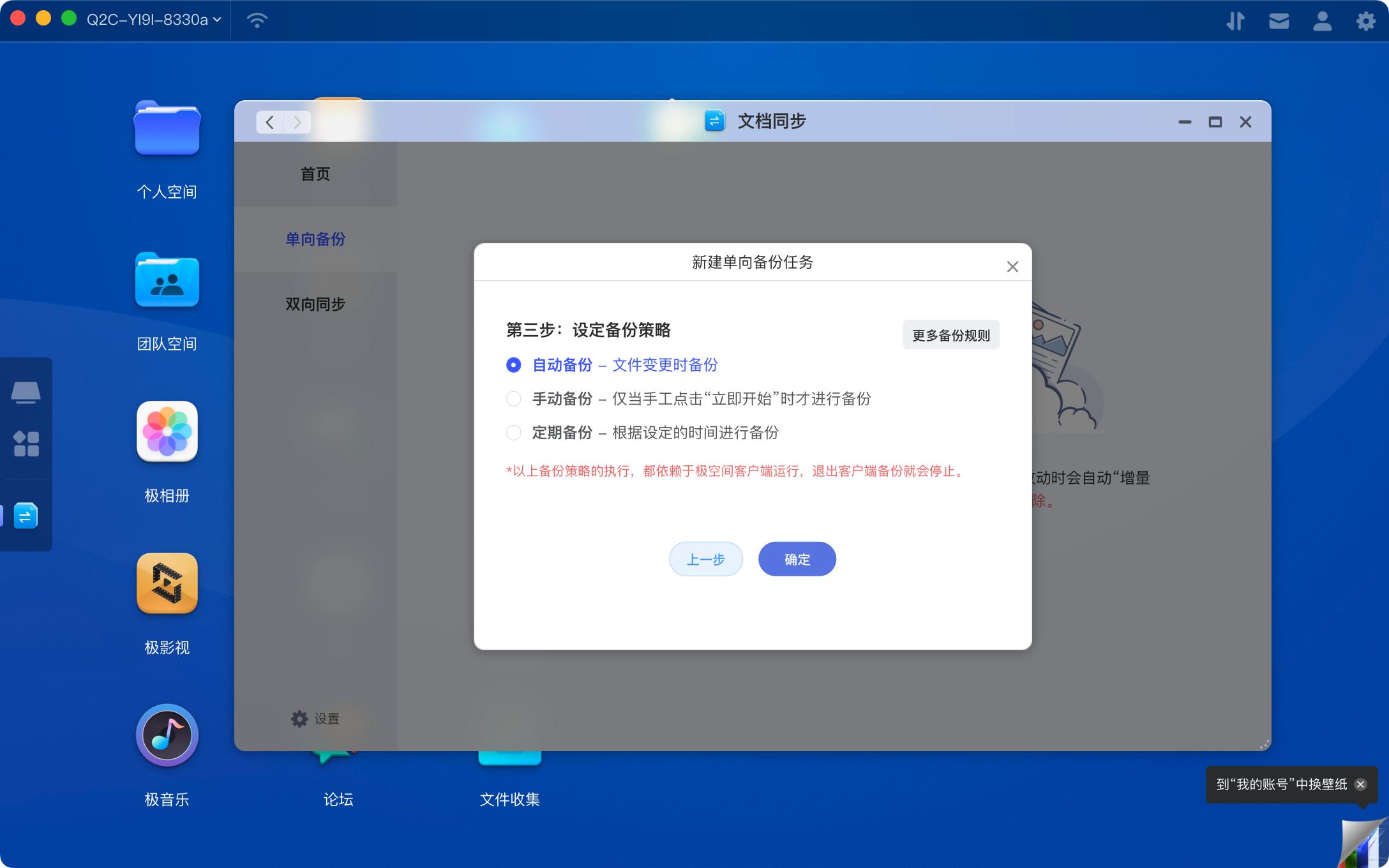The width and height of the screenshot is (1389, 868).
Task: Open 更多备份规则 backup rules
Action: point(950,334)
